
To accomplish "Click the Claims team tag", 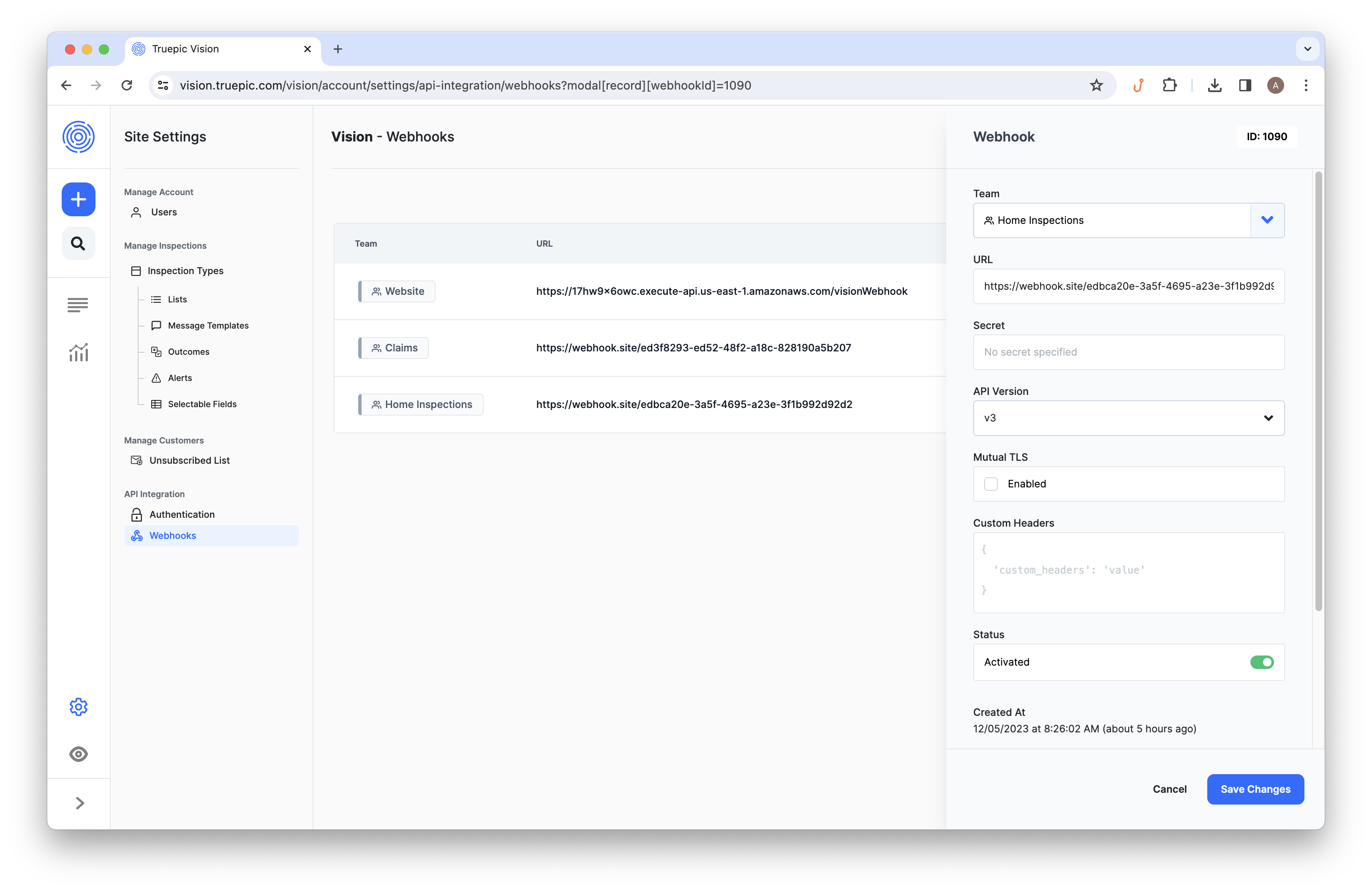I will coord(393,348).
